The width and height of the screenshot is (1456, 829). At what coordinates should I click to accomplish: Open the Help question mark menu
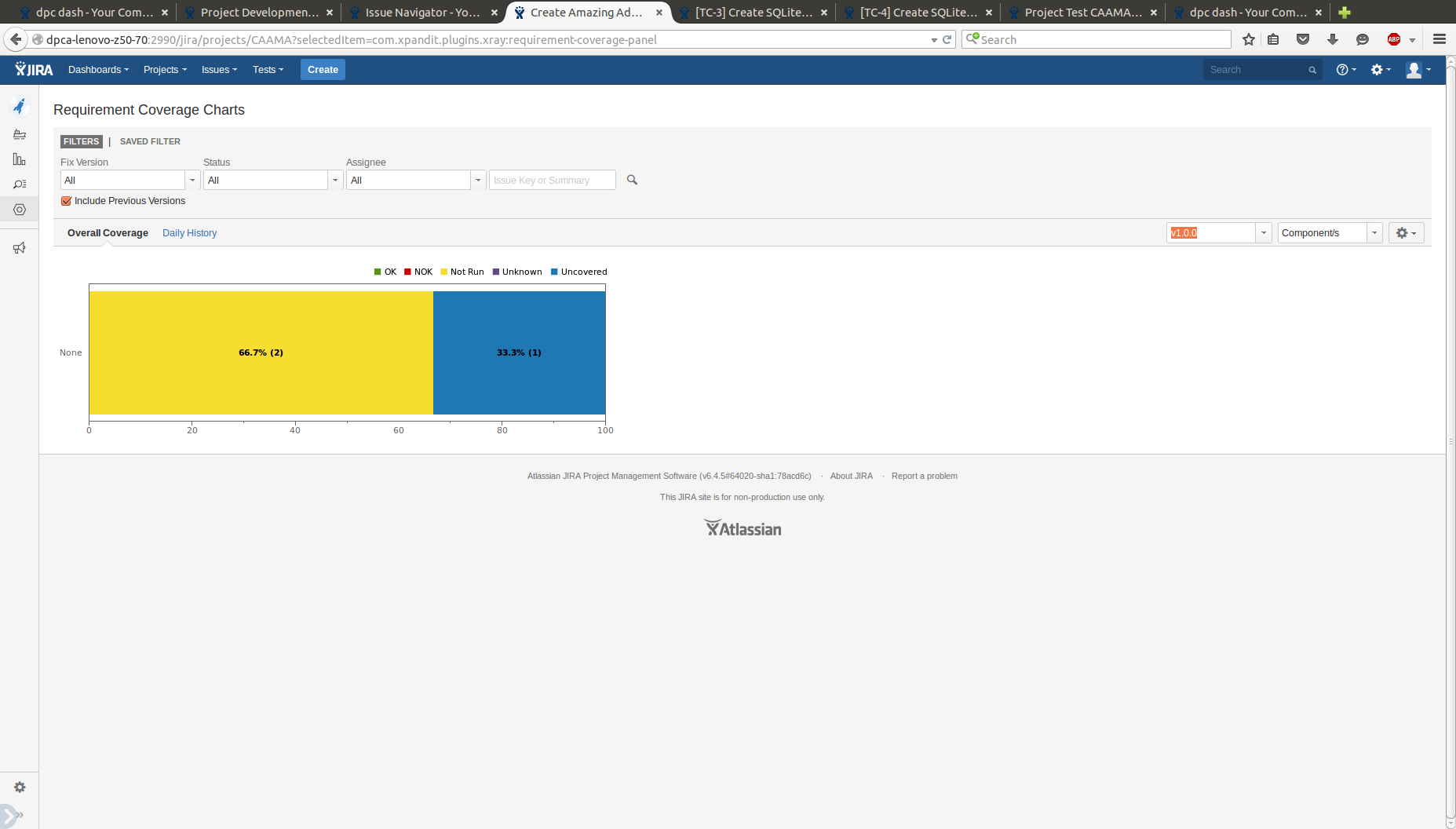pyautogui.click(x=1346, y=70)
